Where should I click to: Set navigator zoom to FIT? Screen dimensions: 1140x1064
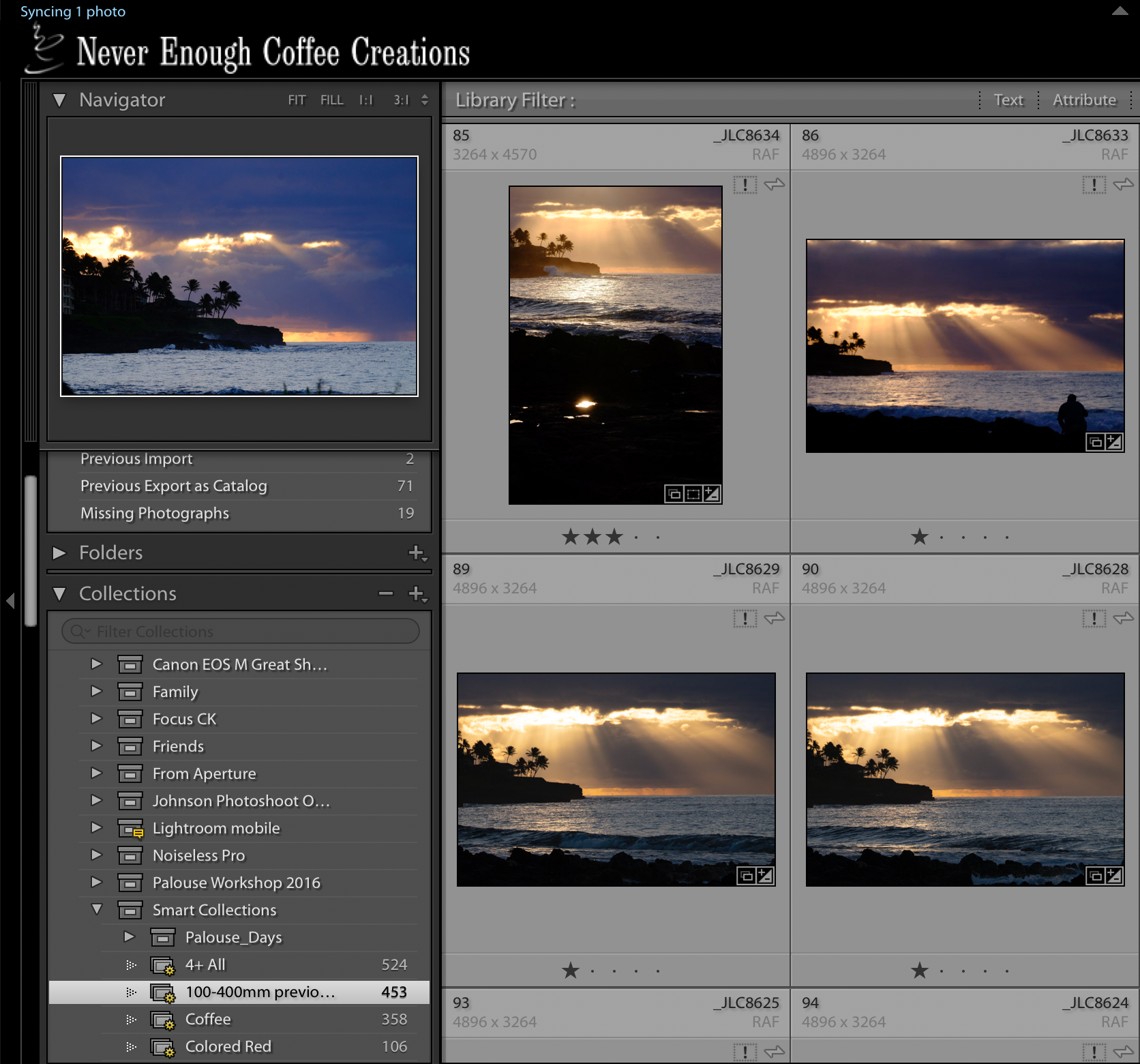pos(297,100)
